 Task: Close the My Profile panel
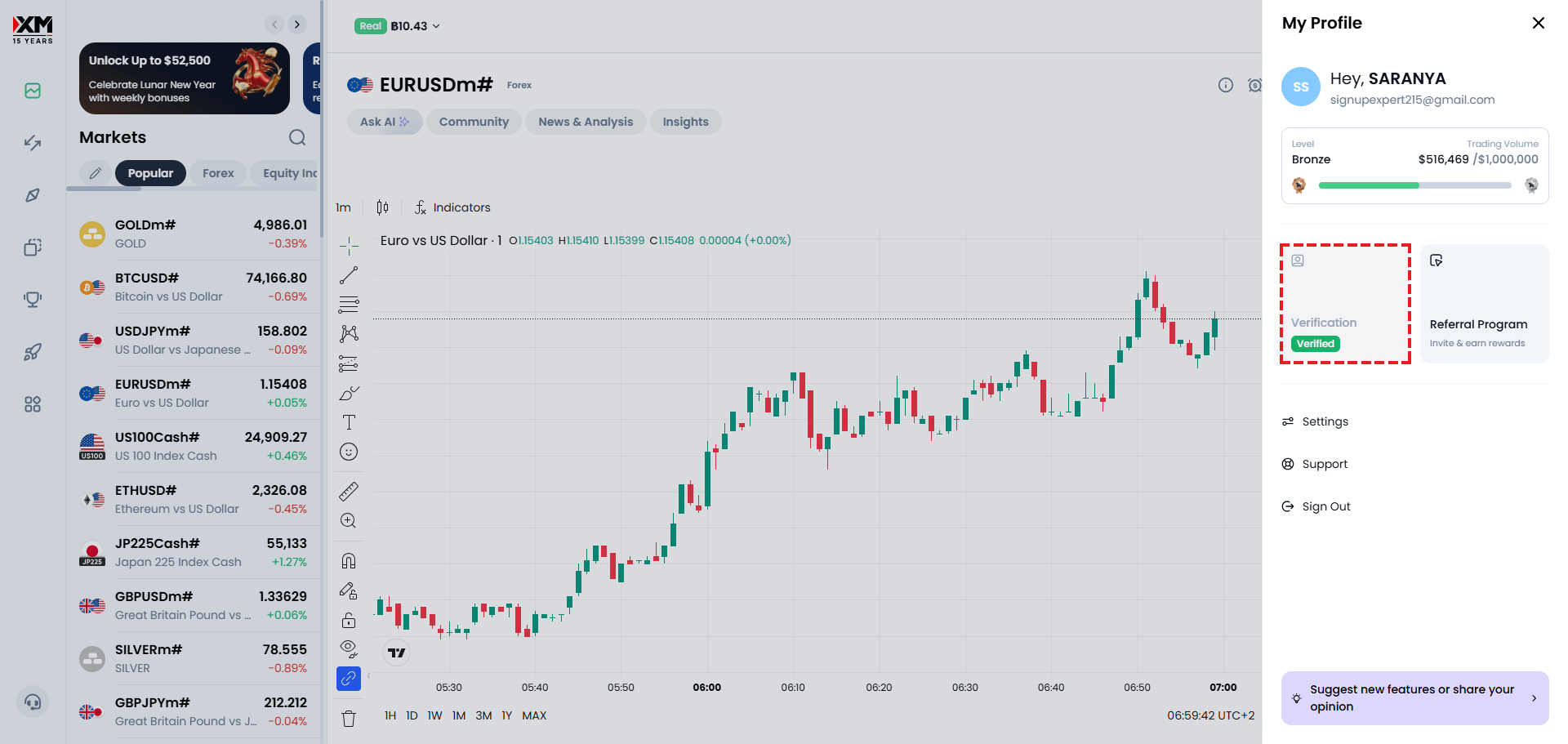point(1539,23)
